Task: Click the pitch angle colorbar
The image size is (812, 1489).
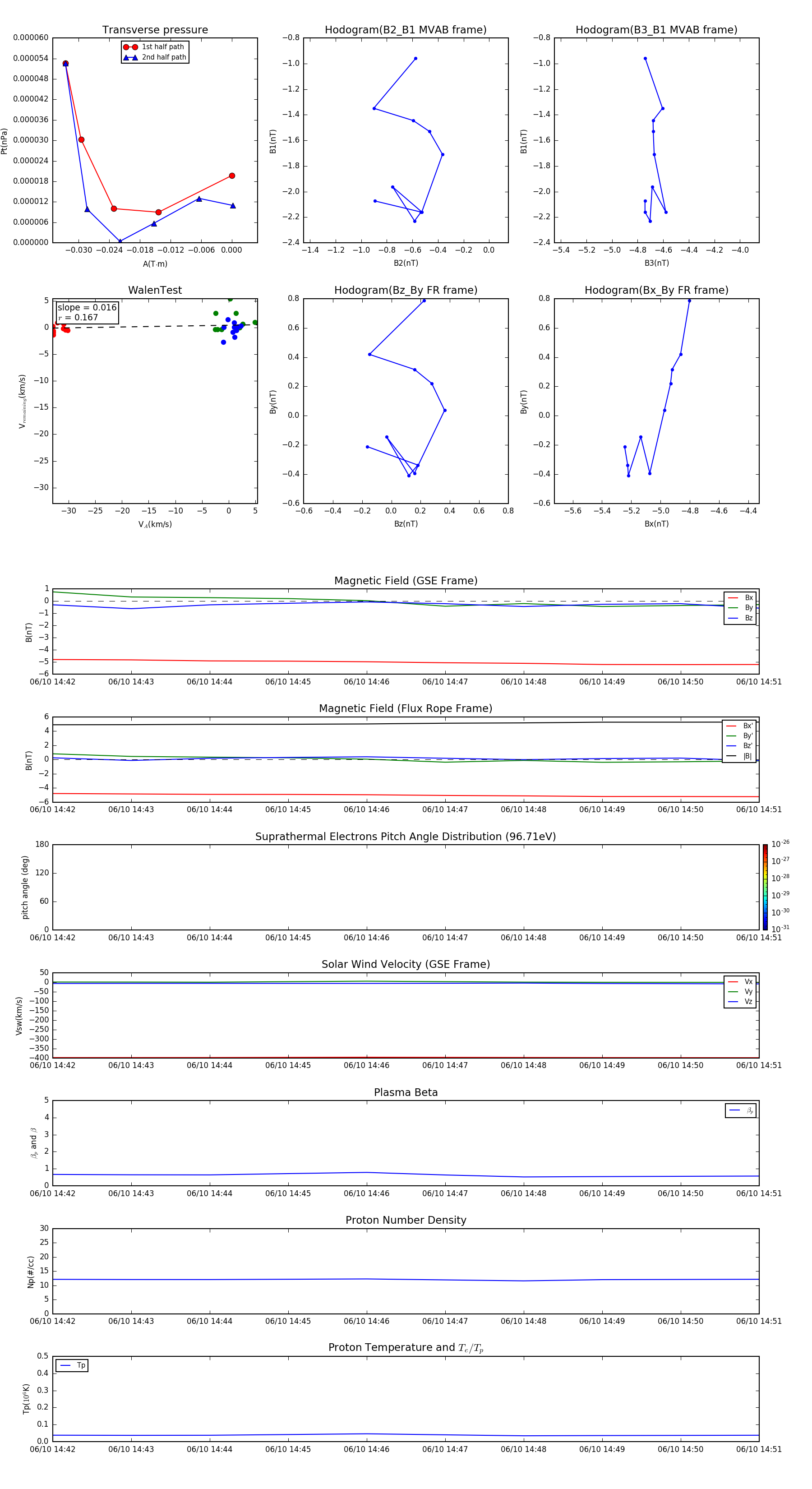Action: coord(765,887)
